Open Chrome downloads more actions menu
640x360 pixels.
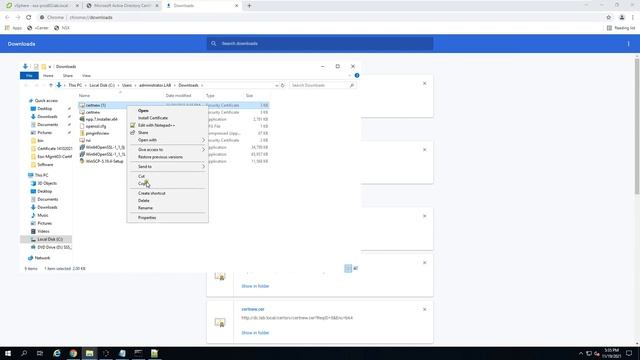point(629,44)
